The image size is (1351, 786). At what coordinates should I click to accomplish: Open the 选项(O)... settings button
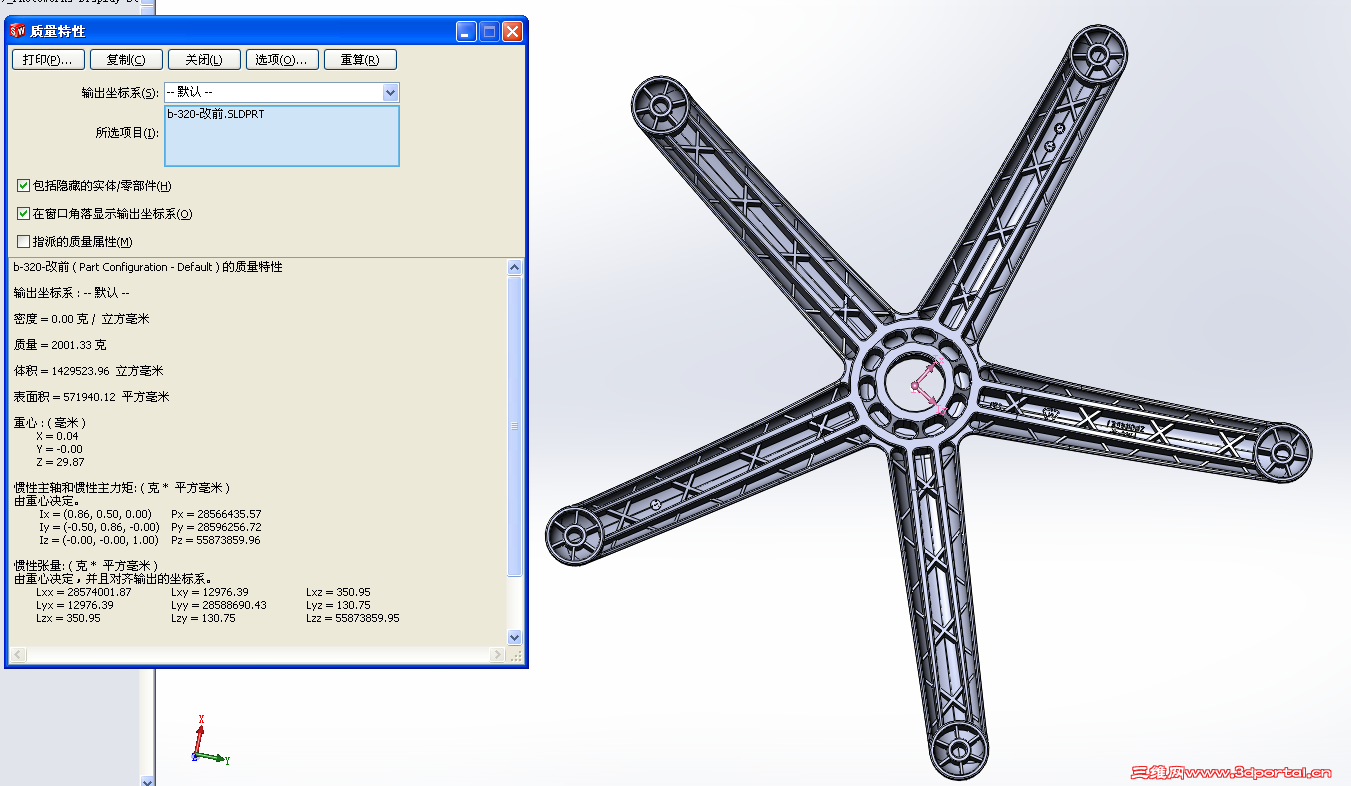(282, 60)
